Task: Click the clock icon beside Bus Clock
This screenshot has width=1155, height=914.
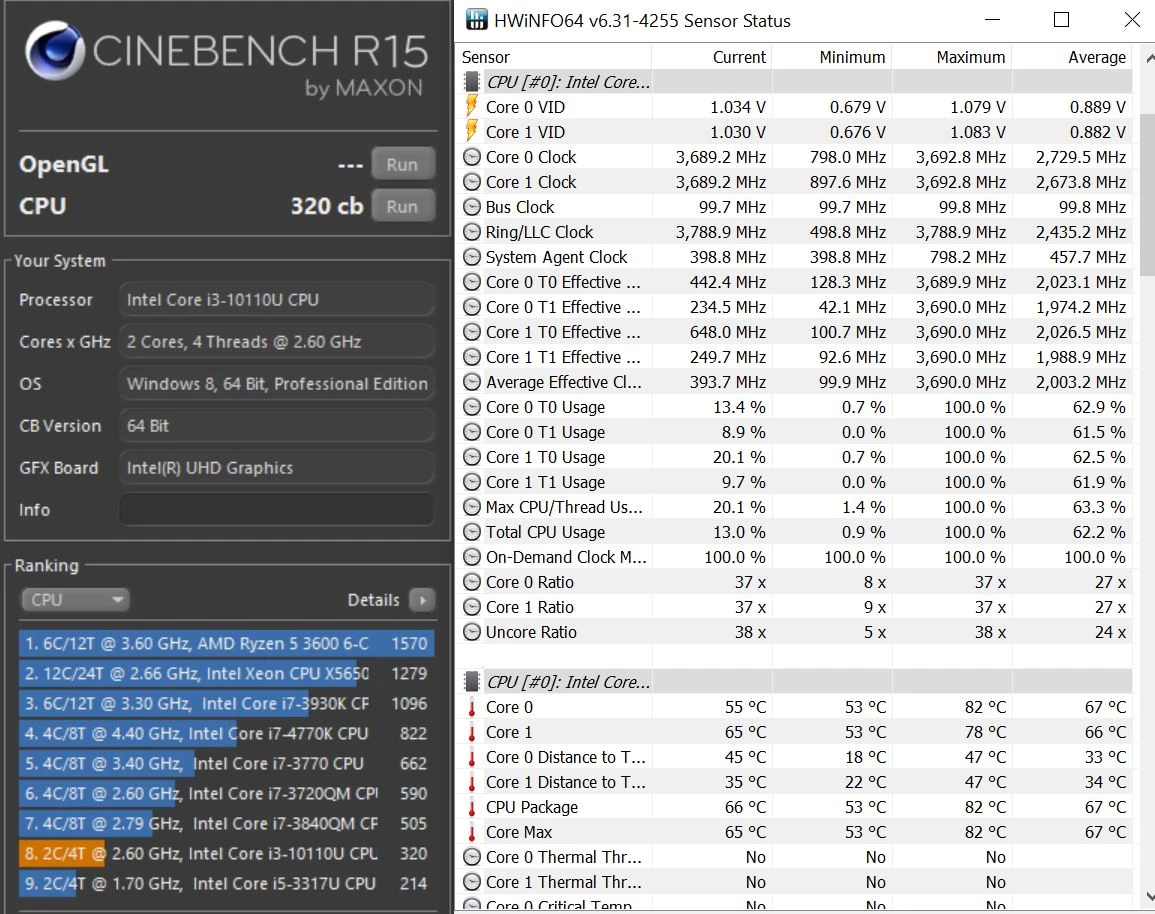Action: tap(471, 207)
